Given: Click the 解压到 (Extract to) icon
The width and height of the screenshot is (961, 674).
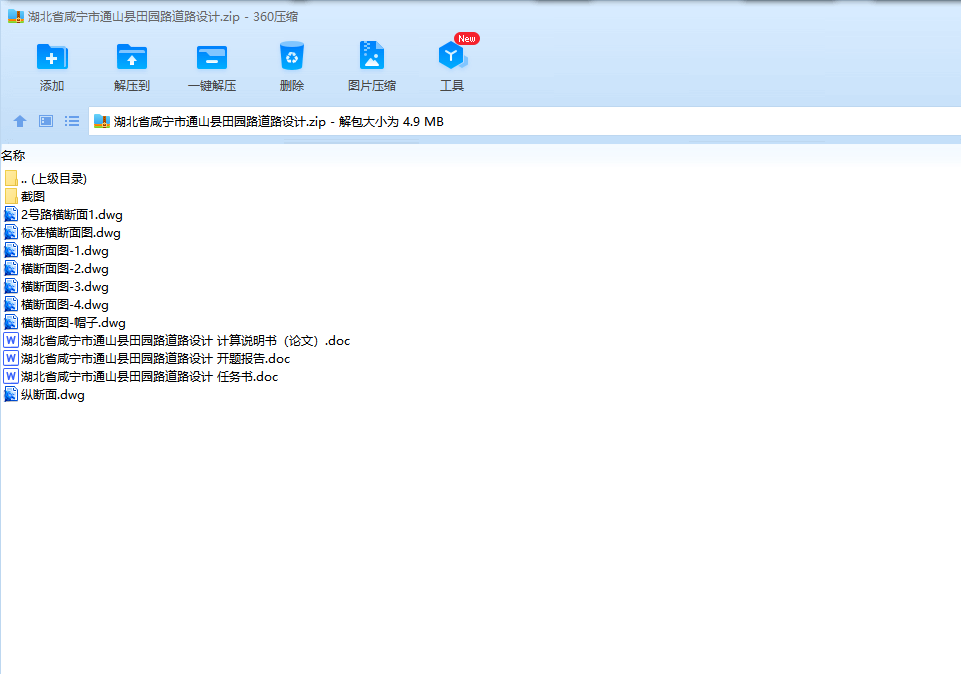Looking at the screenshot, I should [132, 58].
